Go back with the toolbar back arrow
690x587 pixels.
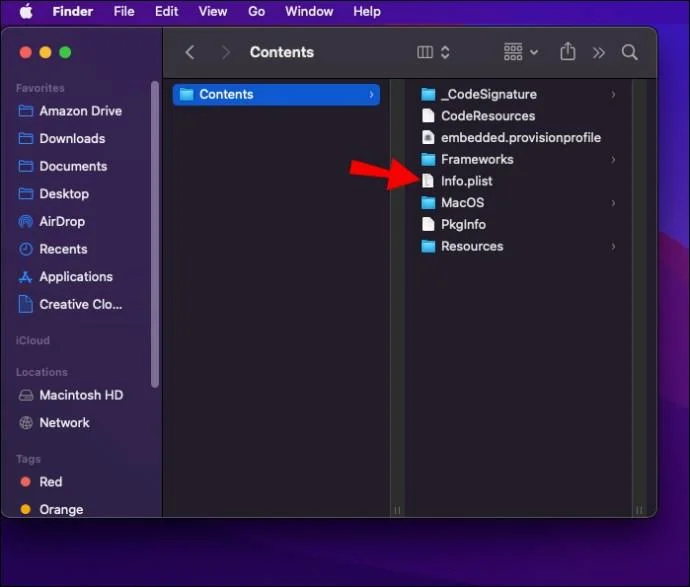pyautogui.click(x=190, y=52)
